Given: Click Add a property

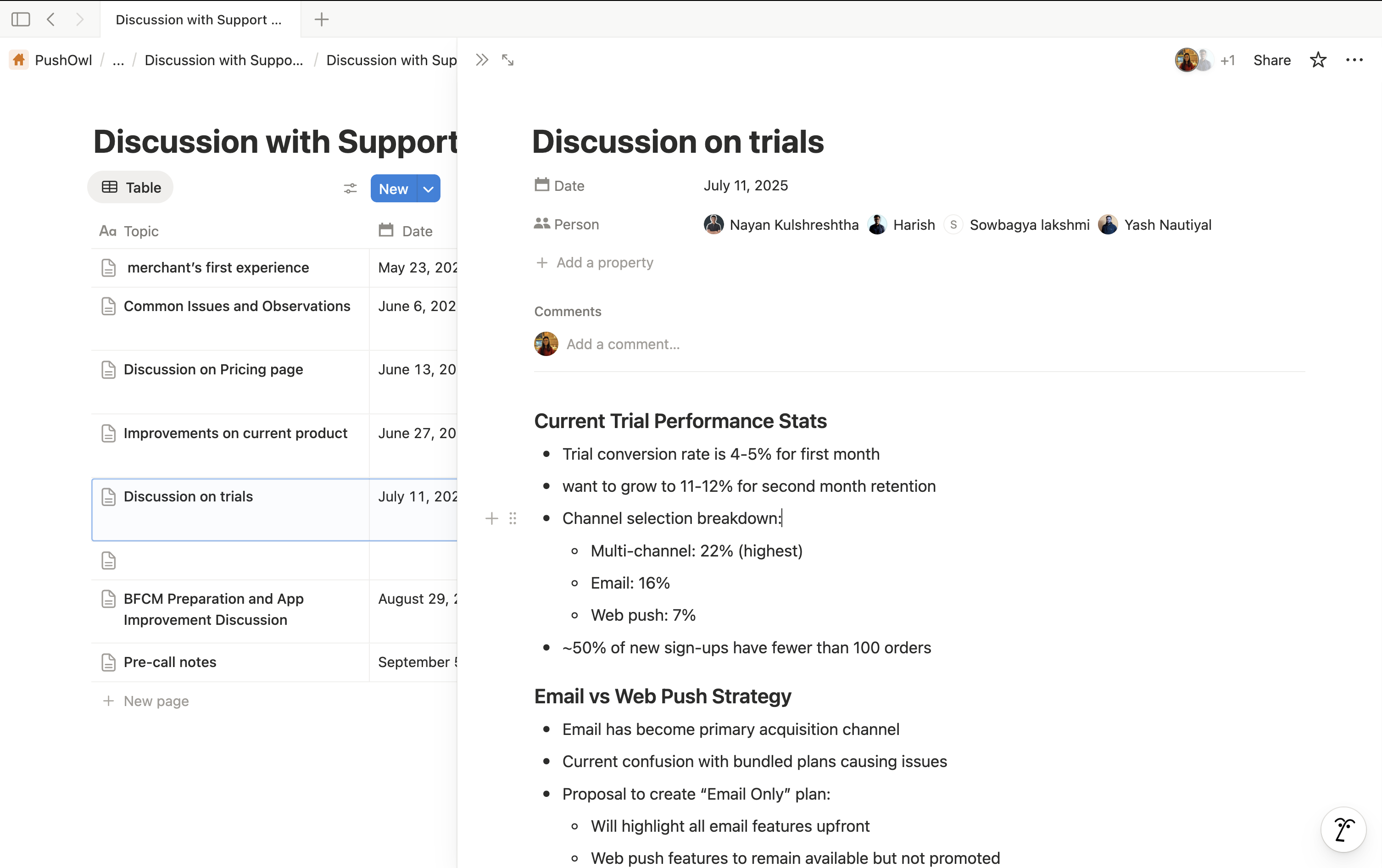Looking at the screenshot, I should [x=594, y=262].
